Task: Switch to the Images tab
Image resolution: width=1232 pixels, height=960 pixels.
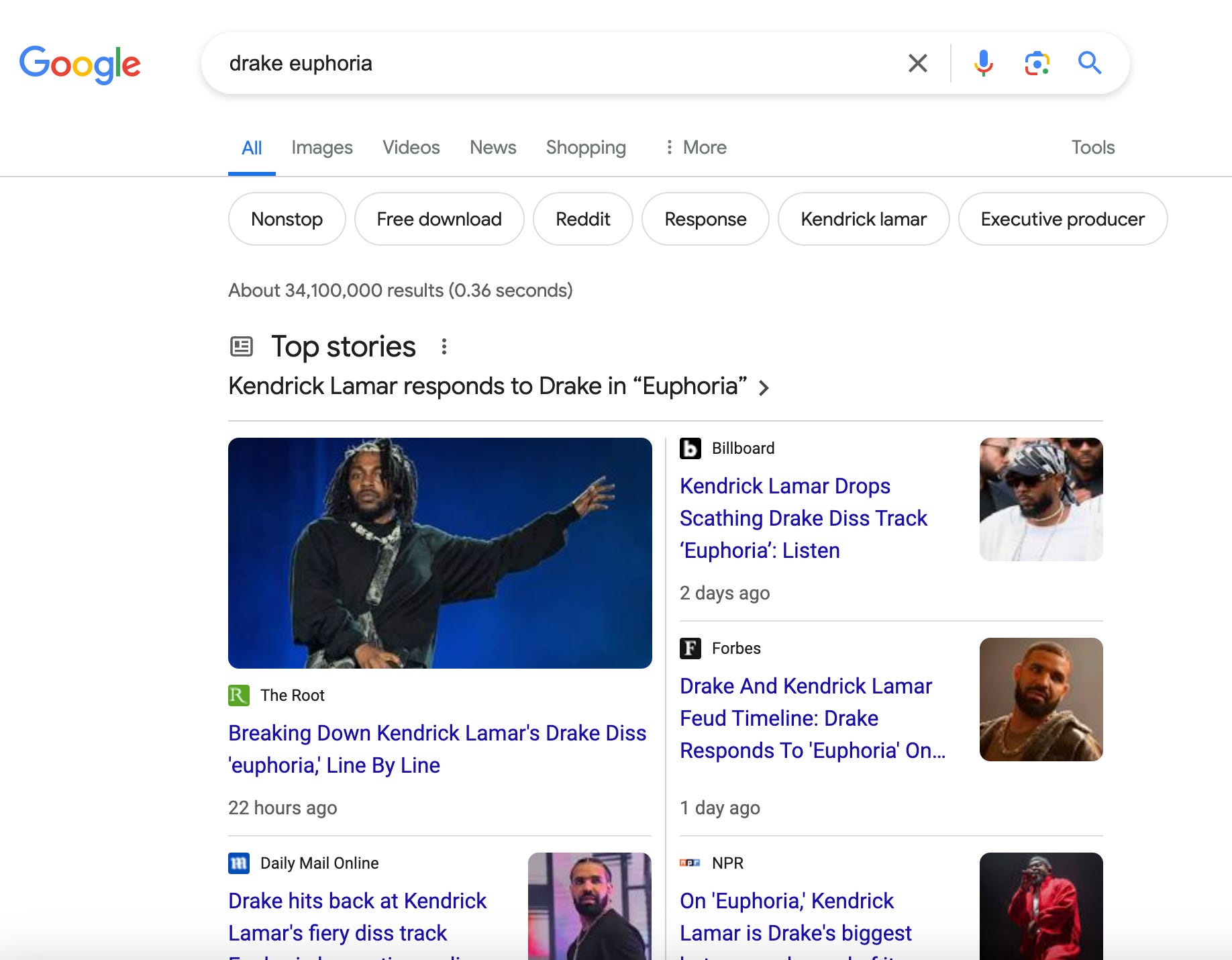Action: pyautogui.click(x=322, y=148)
